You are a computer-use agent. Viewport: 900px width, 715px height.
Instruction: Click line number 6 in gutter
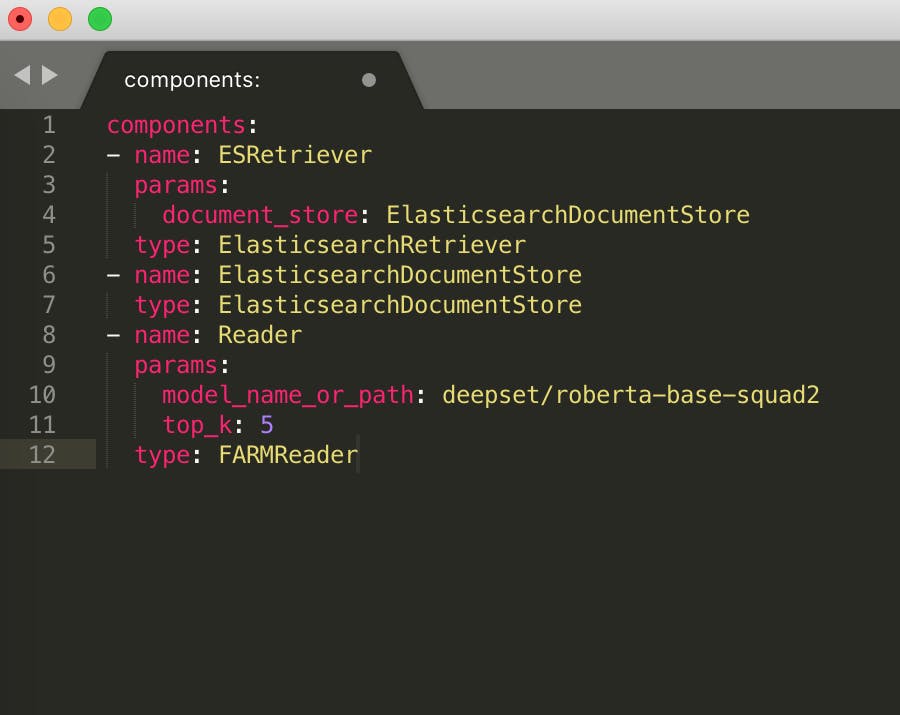[x=49, y=275]
